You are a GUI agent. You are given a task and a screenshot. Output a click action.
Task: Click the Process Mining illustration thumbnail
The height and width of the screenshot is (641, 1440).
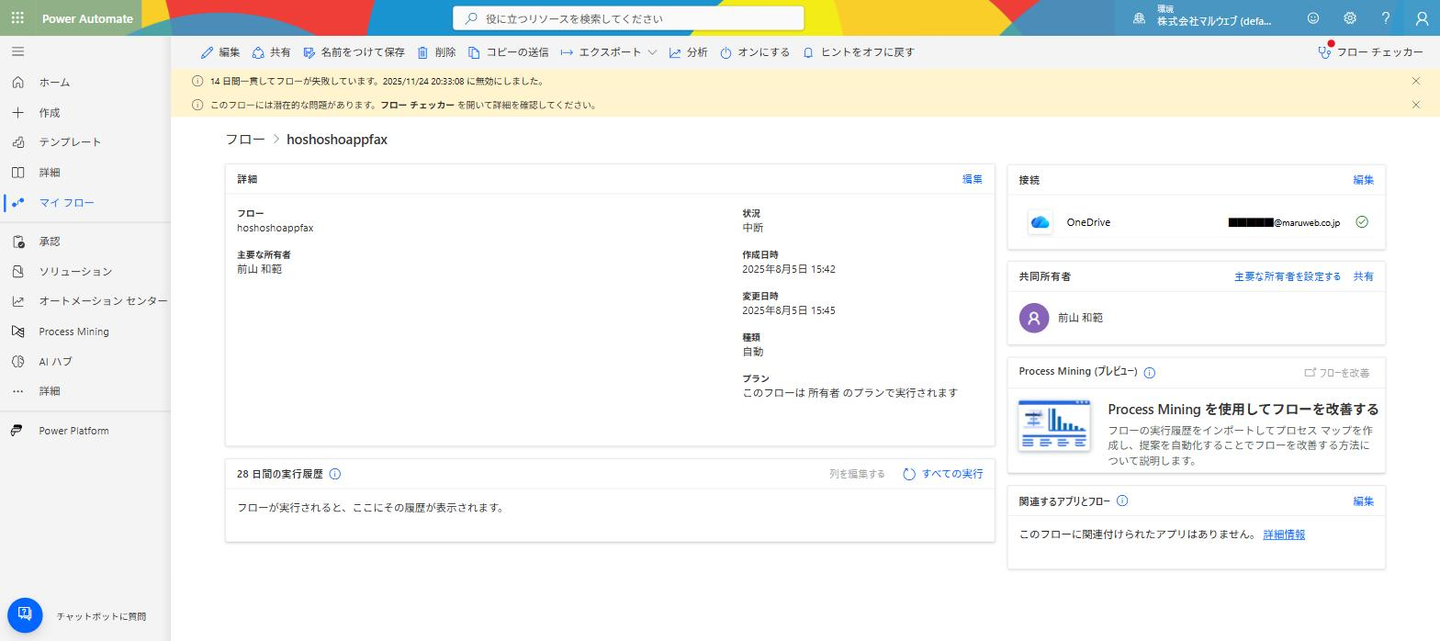click(1054, 426)
